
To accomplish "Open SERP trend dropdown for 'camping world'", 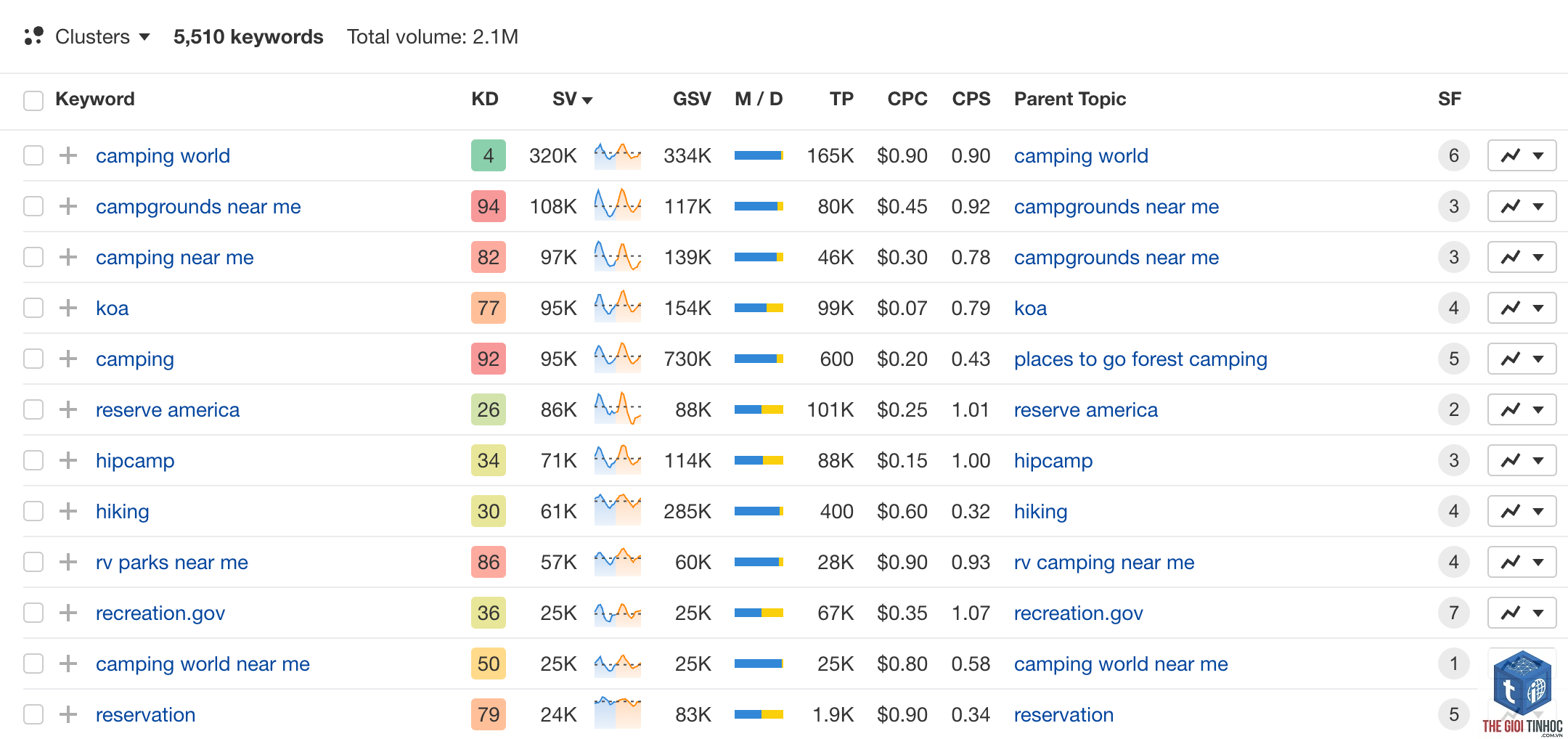I will click(1522, 155).
